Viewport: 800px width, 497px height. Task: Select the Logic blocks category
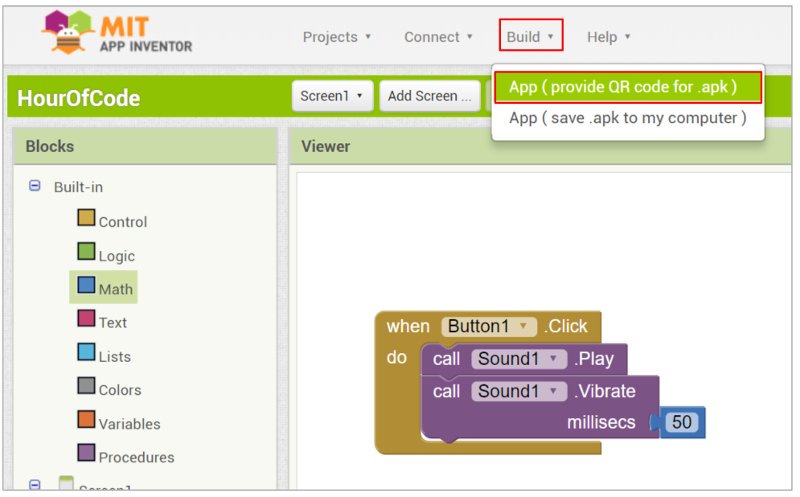pos(106,254)
